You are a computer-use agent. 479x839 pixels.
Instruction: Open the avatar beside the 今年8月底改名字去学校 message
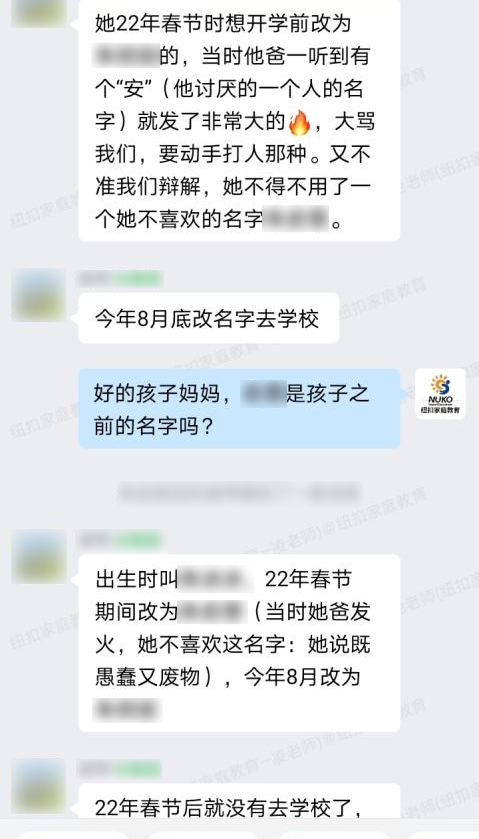click(x=39, y=295)
